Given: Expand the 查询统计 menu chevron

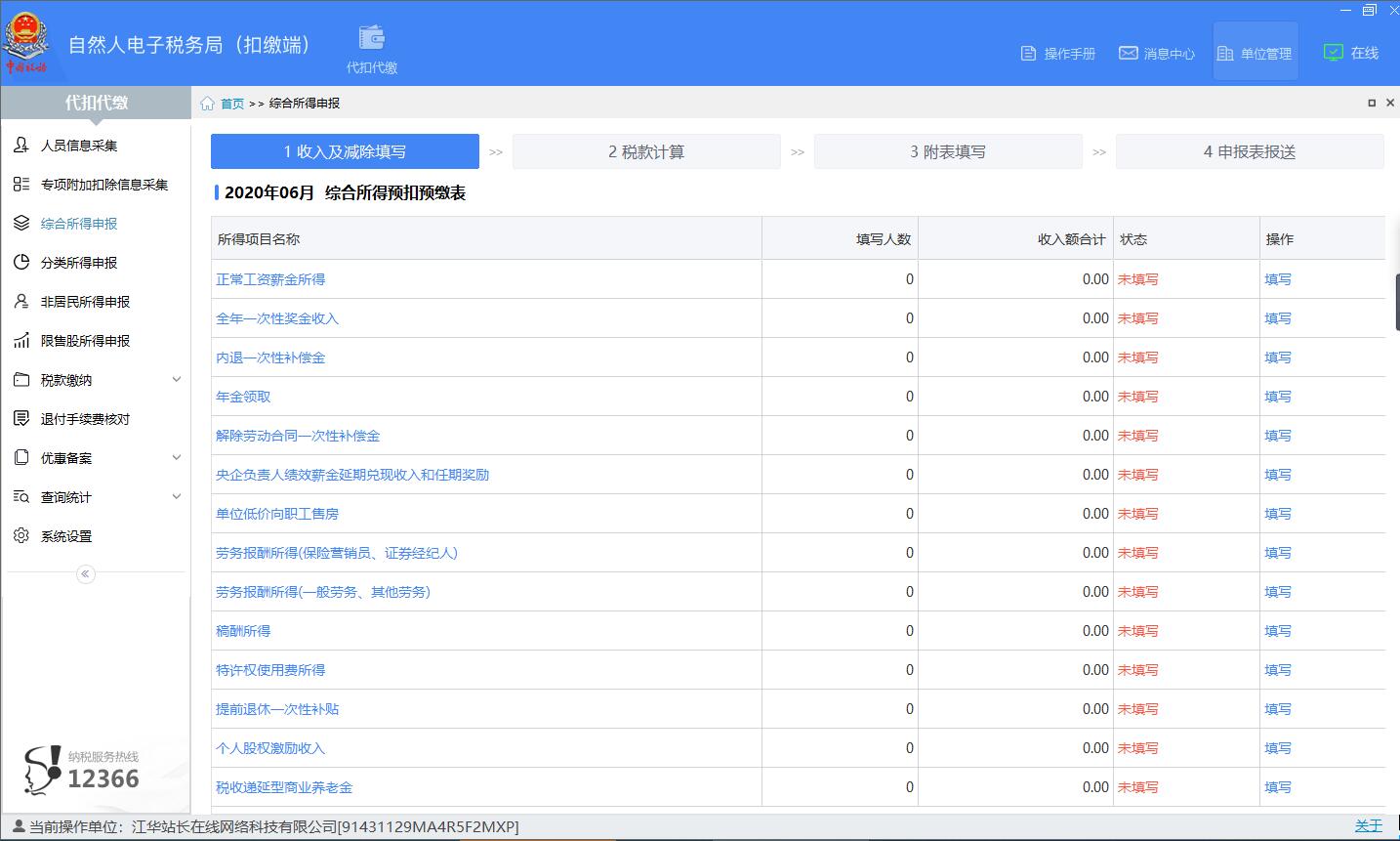Looking at the screenshot, I should coord(177,496).
